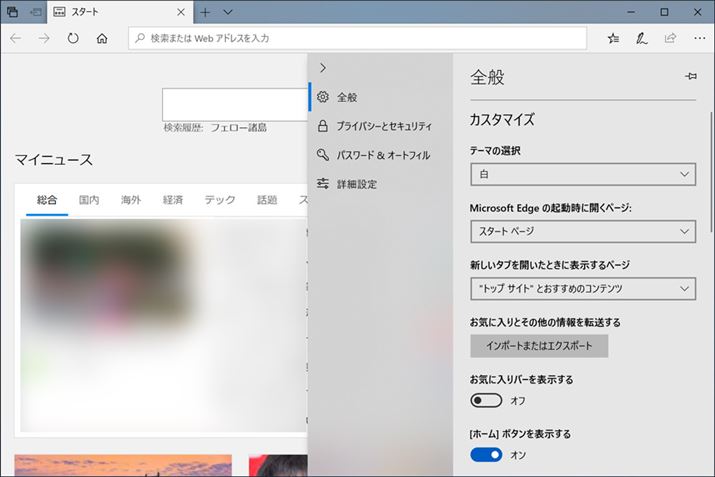Select プライバシーとセキュリティ in the settings menu
Screen dimensions: 715x477
[383, 126]
